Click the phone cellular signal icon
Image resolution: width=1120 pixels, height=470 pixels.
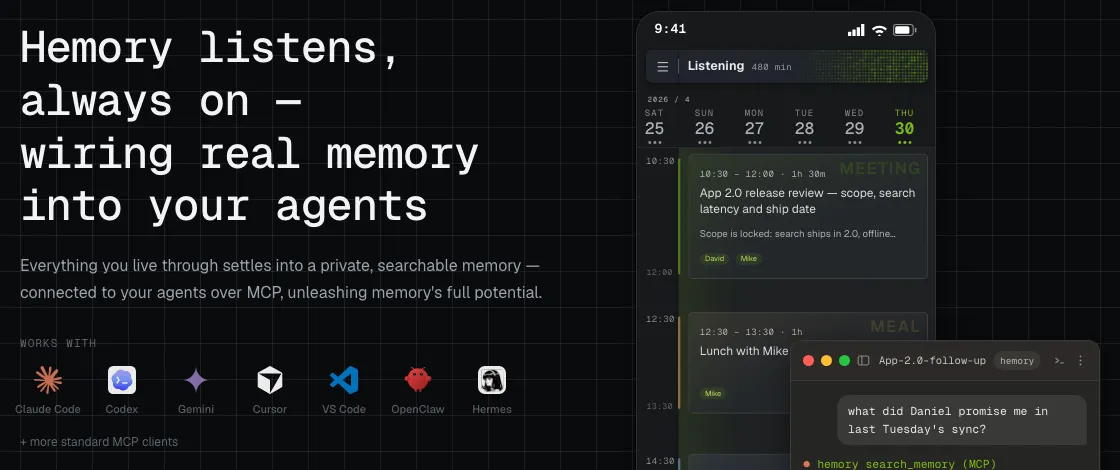[x=856, y=30]
